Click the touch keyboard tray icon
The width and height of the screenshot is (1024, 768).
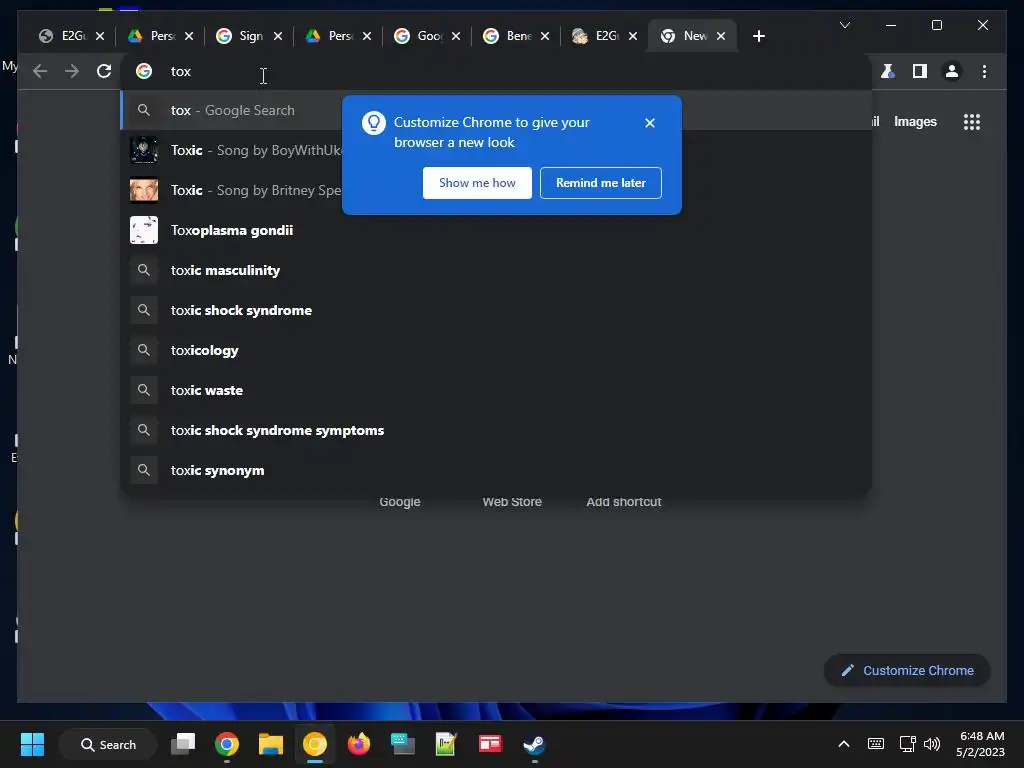point(876,744)
